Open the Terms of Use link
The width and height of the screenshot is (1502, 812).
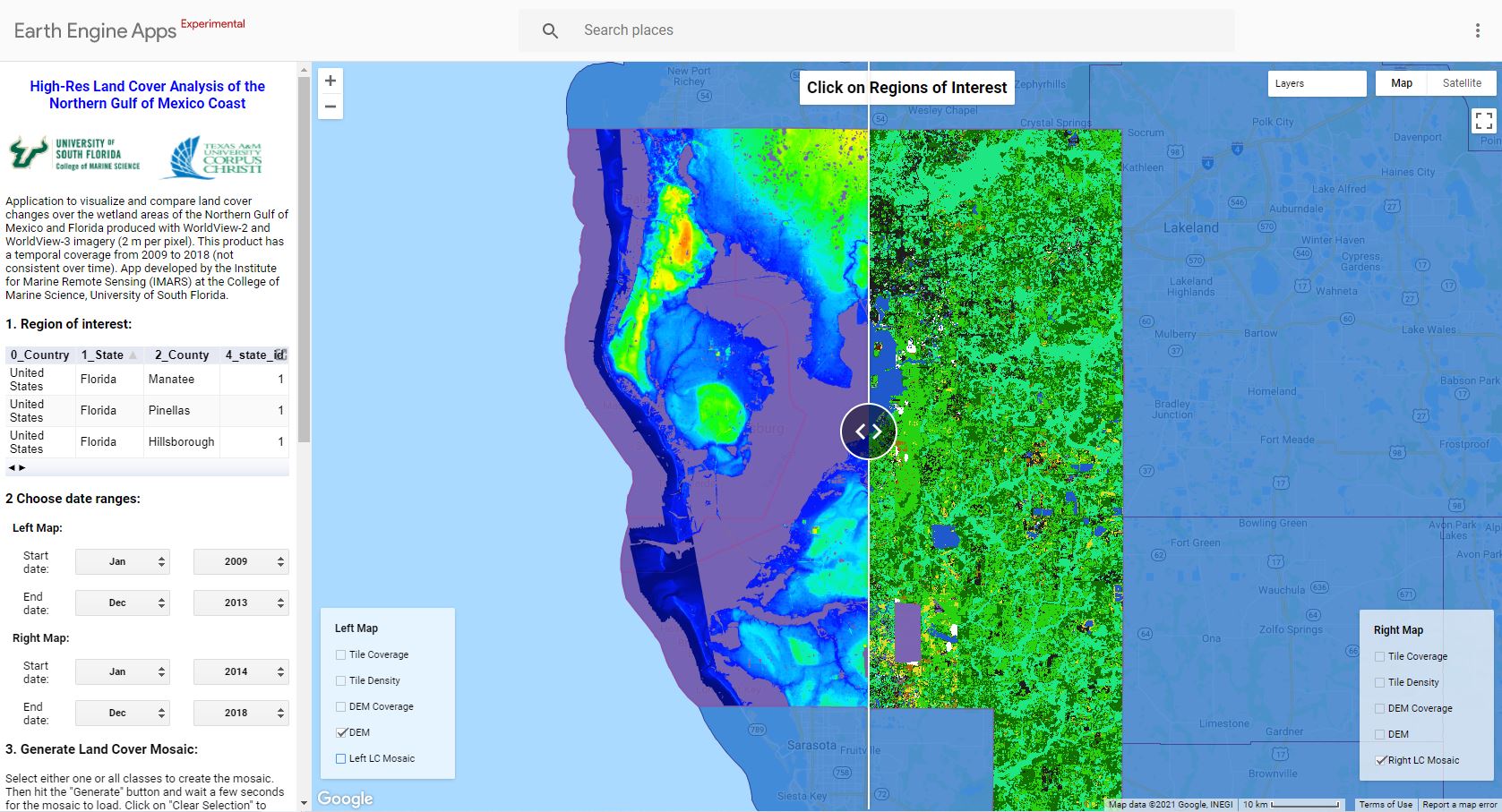click(x=1386, y=805)
